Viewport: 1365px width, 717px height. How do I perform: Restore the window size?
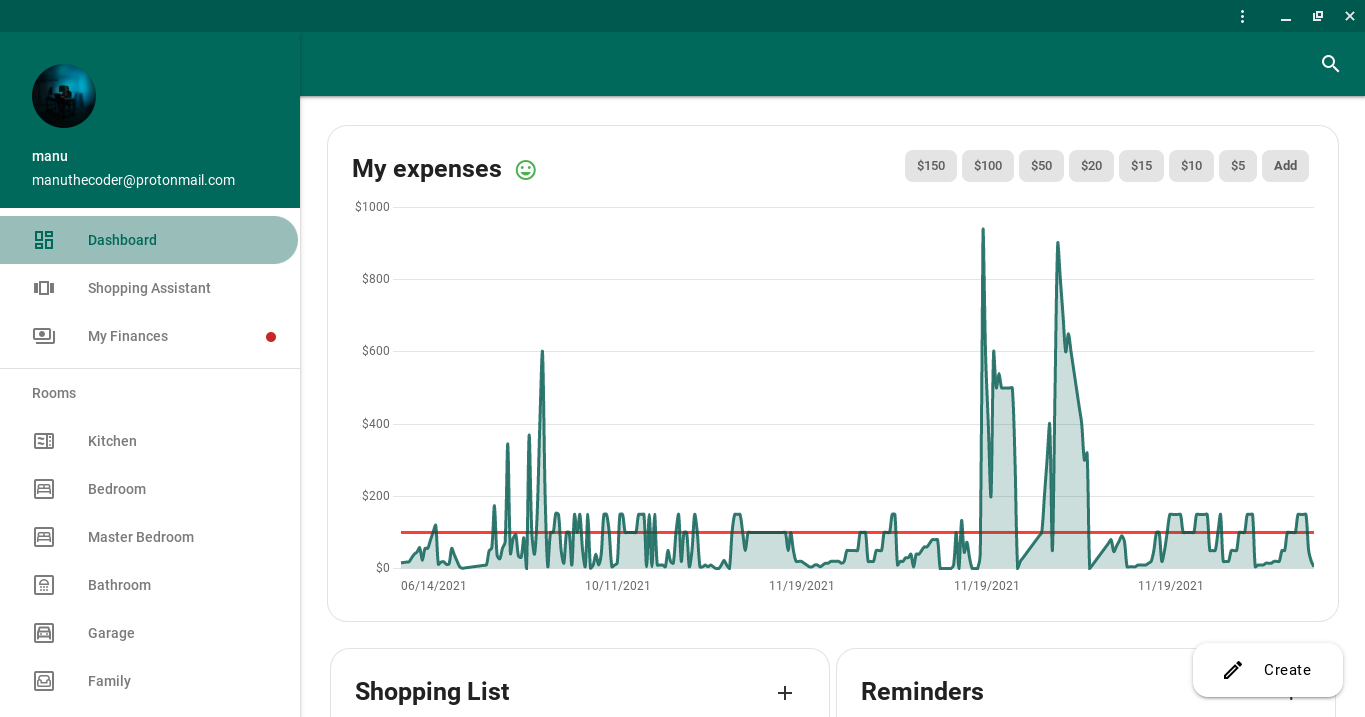pos(1318,16)
